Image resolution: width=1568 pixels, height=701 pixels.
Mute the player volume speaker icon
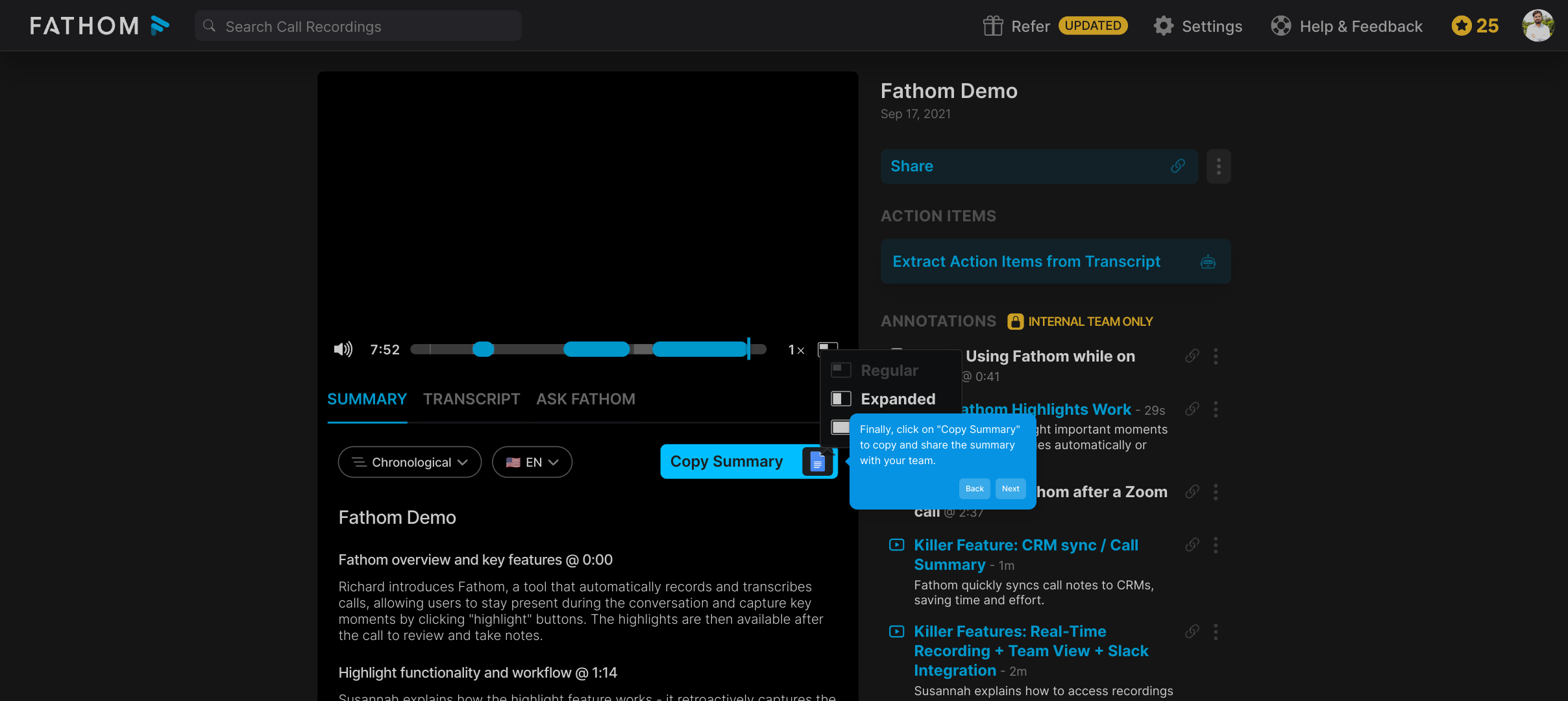coord(343,350)
